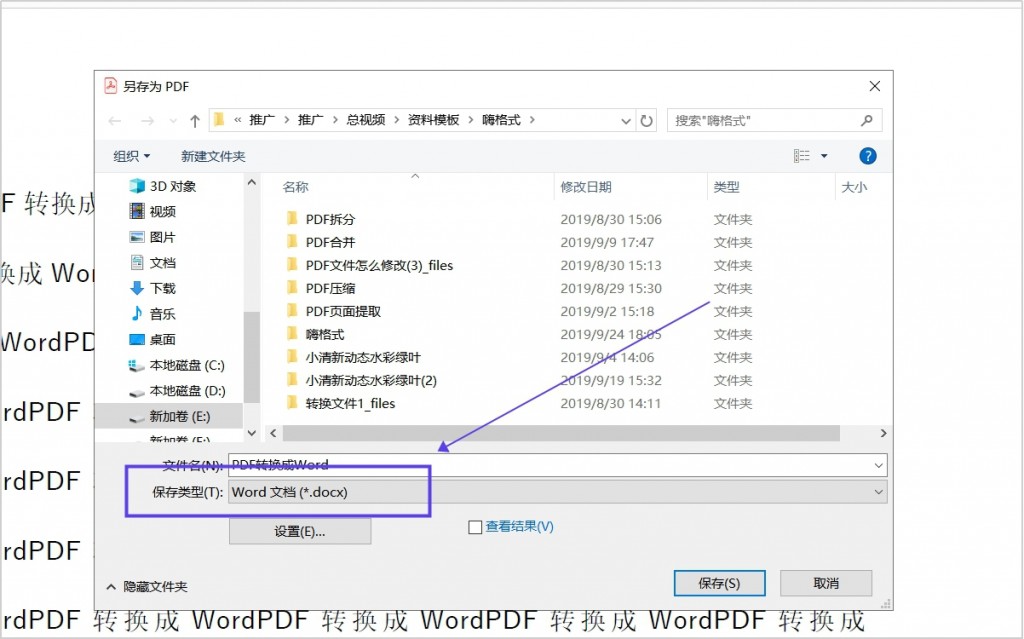Select the PDF拆分 folder icon
Image resolution: width=1024 pixels, height=639 pixels.
(292, 218)
